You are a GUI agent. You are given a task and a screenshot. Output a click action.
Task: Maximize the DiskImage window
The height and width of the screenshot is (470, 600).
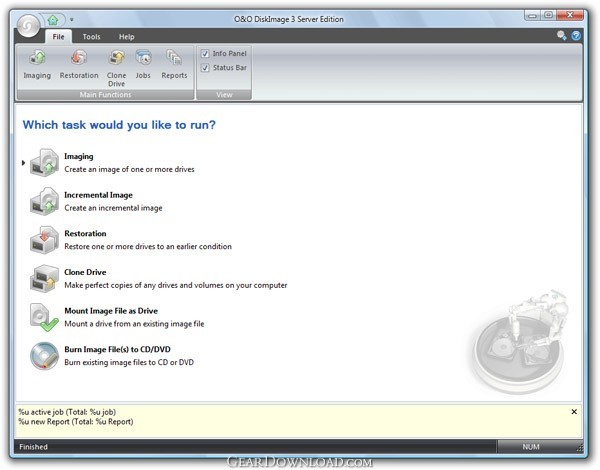548,15
